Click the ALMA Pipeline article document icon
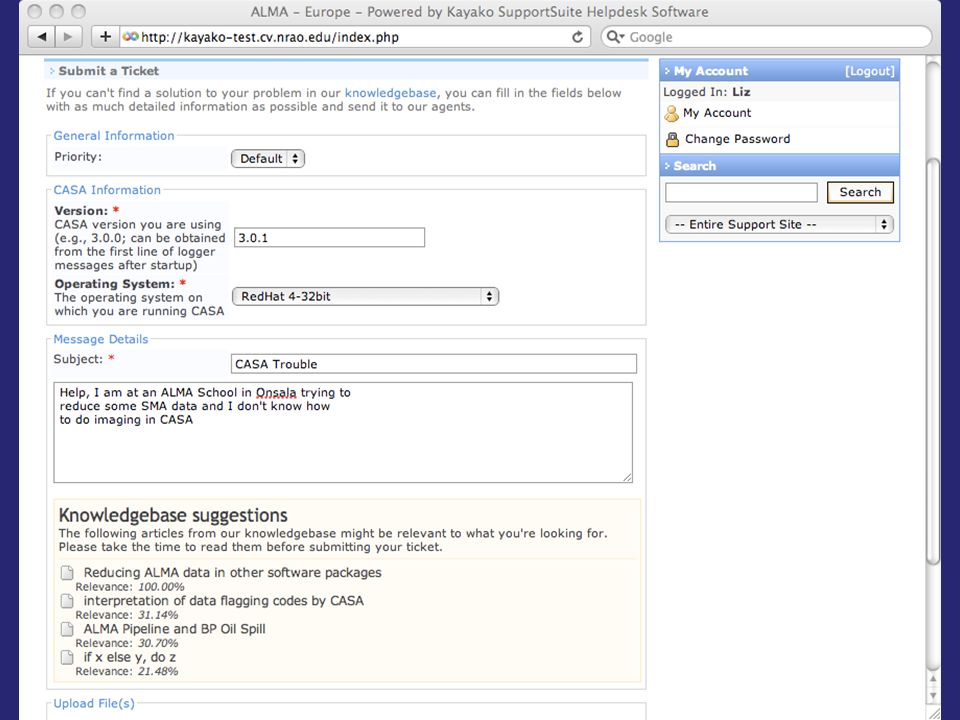 (x=67, y=629)
